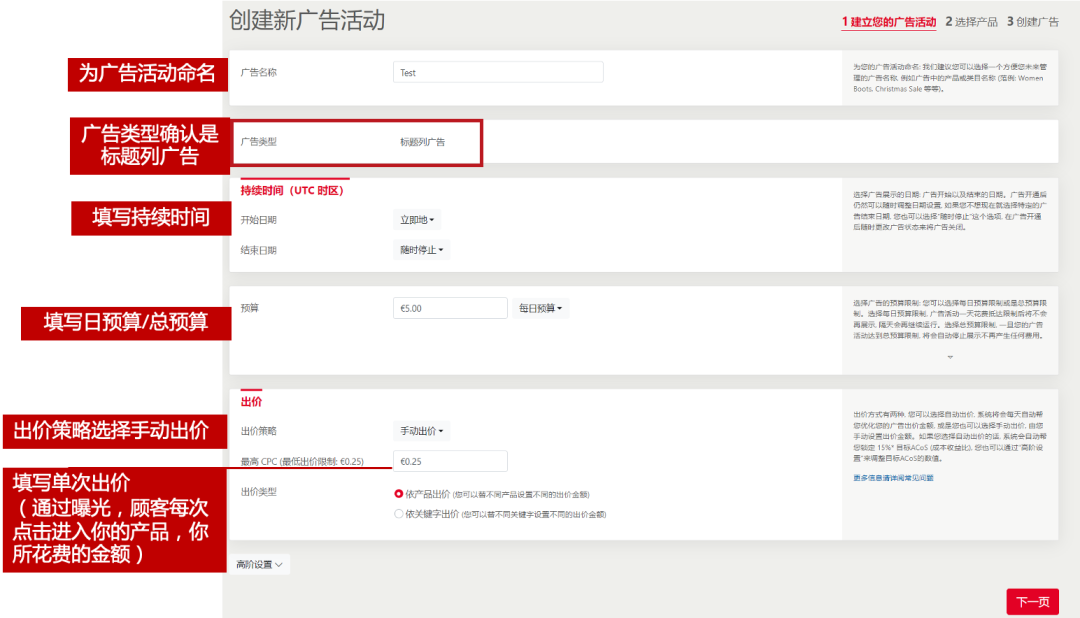Click the 最高 CPC "€0.25" field
The image size is (1080, 618).
pyautogui.click(x=450, y=461)
